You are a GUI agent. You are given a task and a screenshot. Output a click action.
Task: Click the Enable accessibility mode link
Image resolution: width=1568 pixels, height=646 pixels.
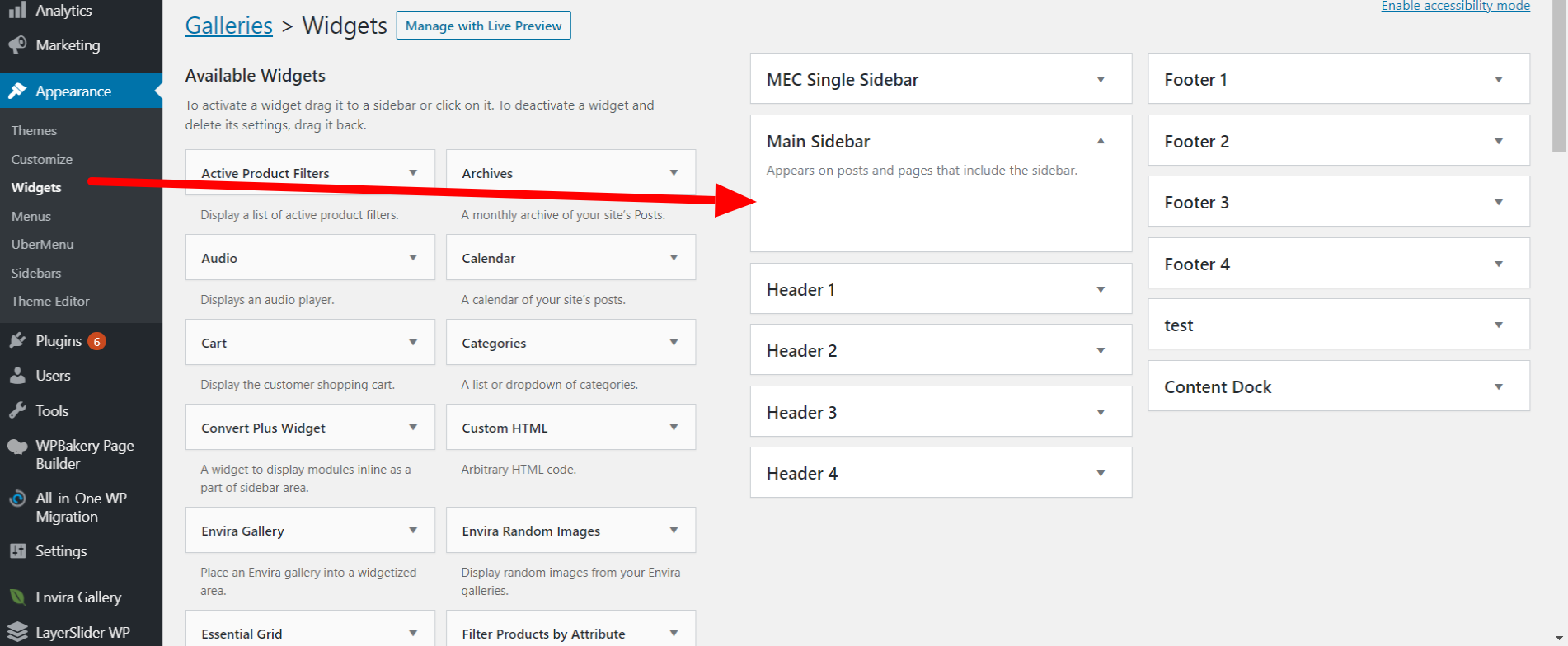click(1456, 6)
